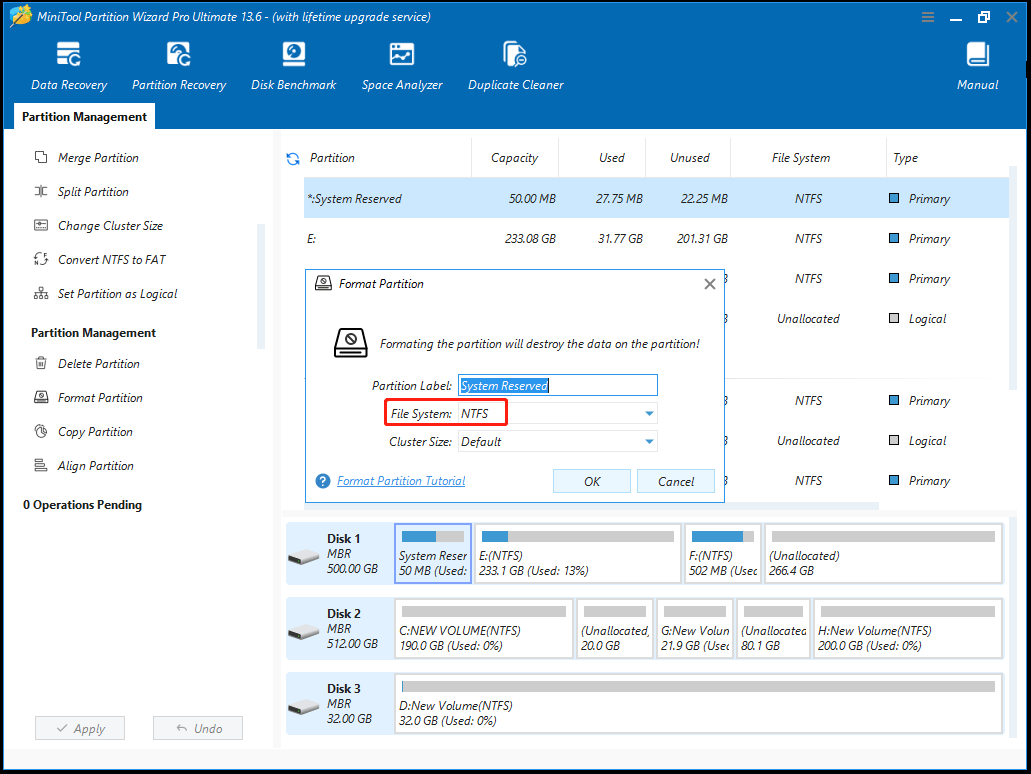1031x774 pixels.
Task: Click the Delete Partition trash icon
Action: pyautogui.click(x=41, y=363)
